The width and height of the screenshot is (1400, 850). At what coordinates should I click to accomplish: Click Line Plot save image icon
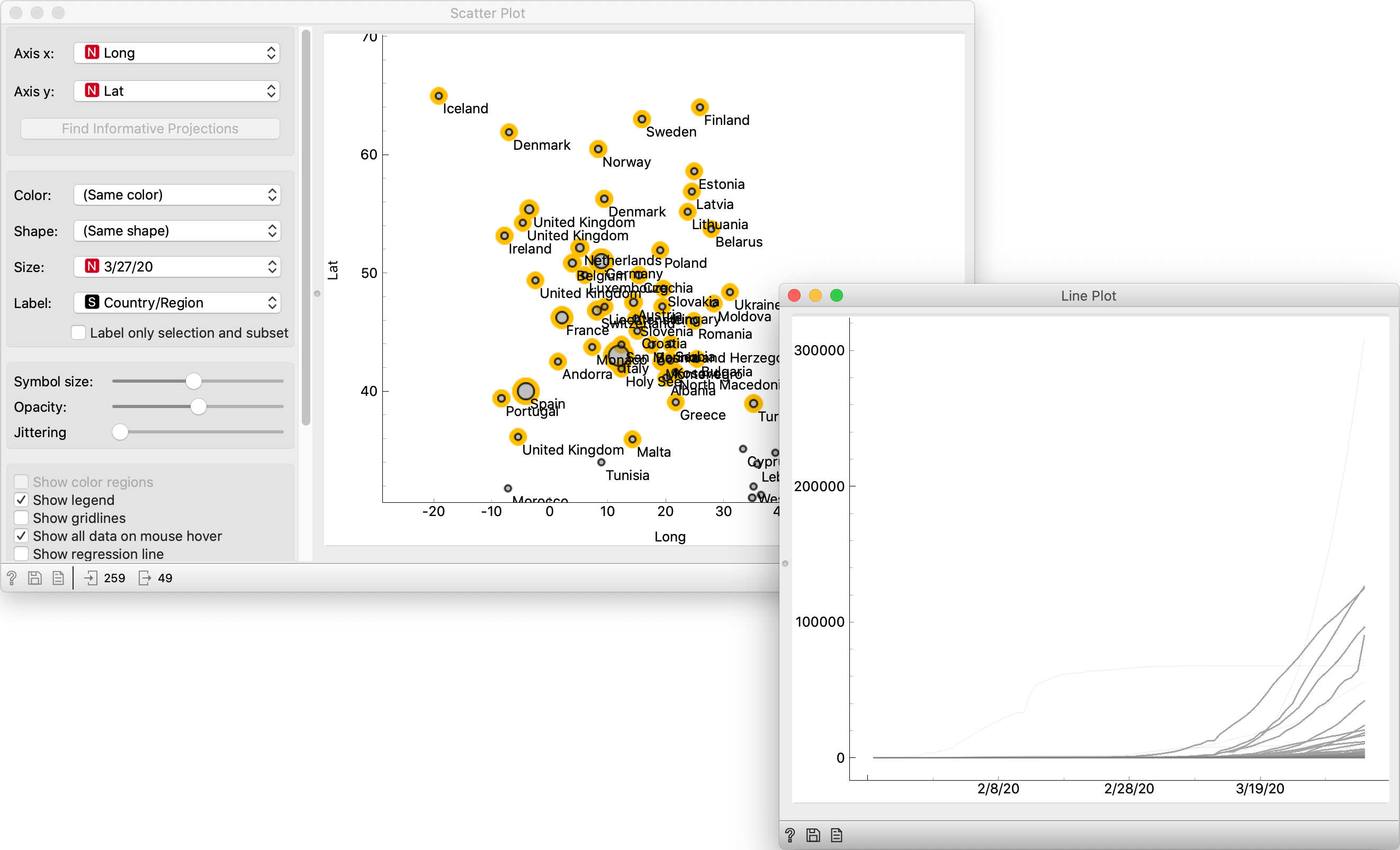click(x=813, y=835)
